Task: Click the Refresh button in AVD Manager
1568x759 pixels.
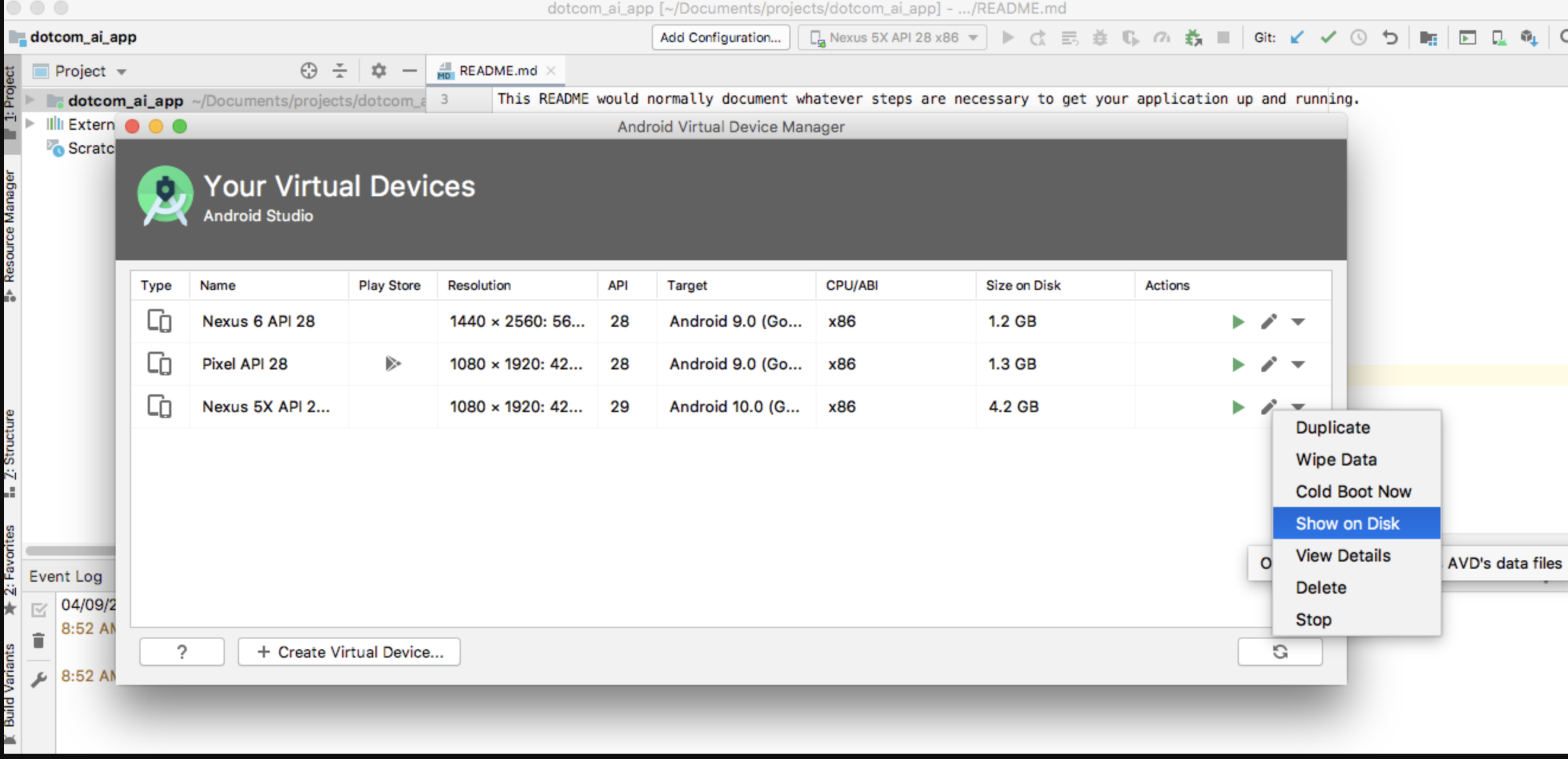Action: (1281, 651)
